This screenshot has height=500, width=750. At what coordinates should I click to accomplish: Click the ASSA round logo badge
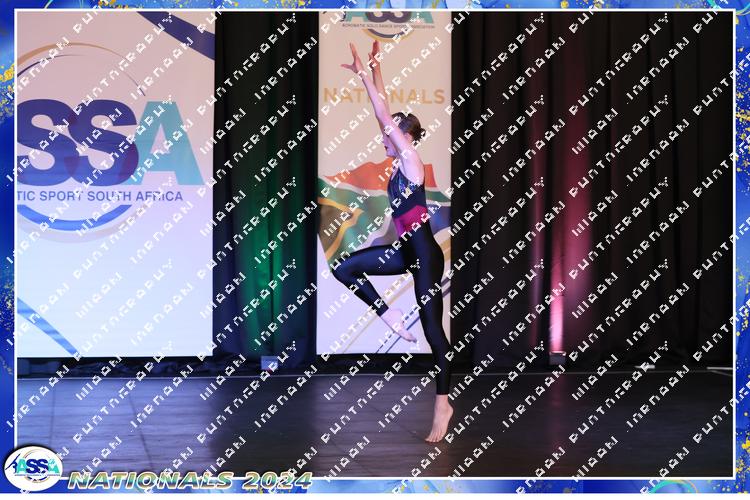tap(32, 467)
